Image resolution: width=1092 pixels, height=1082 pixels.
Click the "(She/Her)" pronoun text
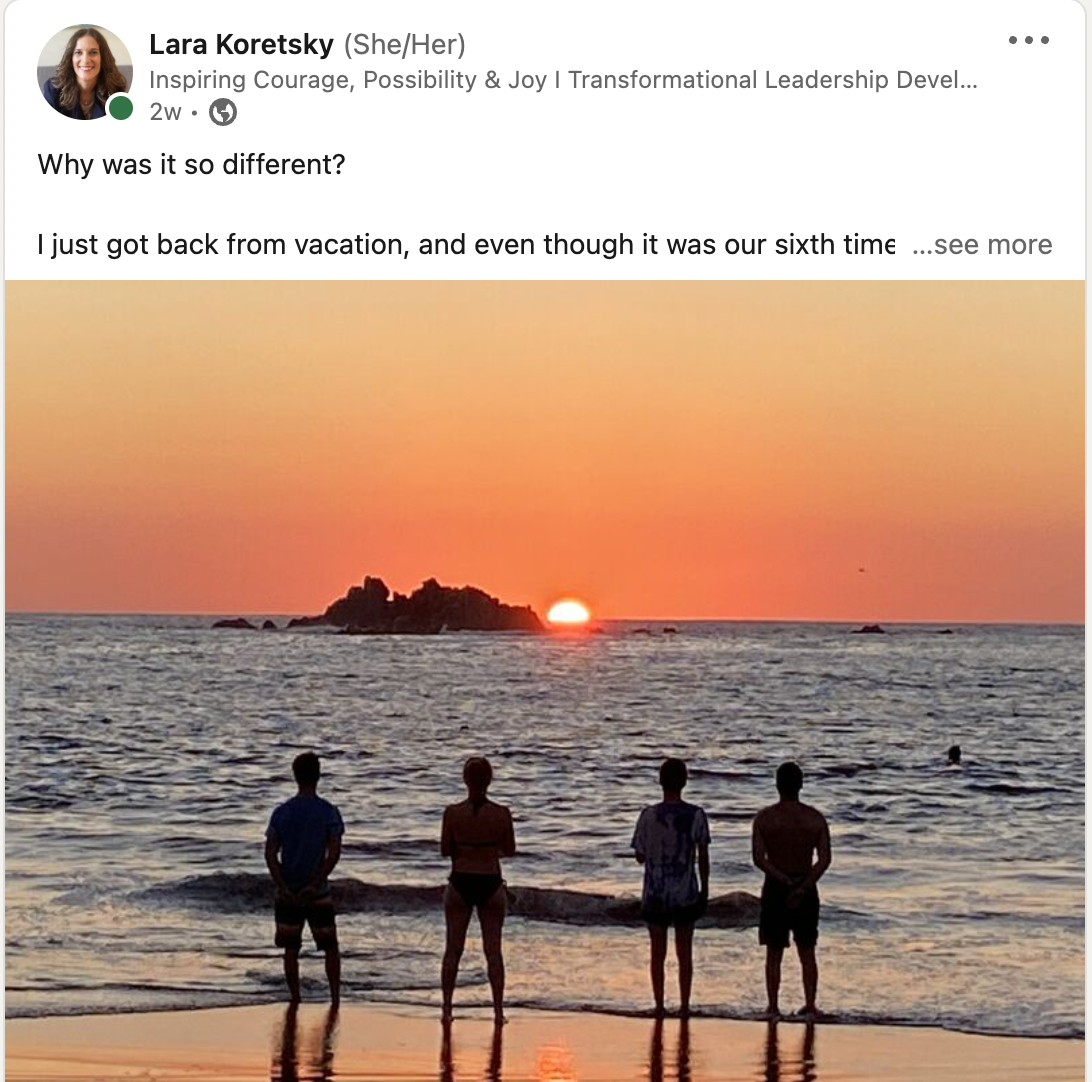click(x=405, y=45)
